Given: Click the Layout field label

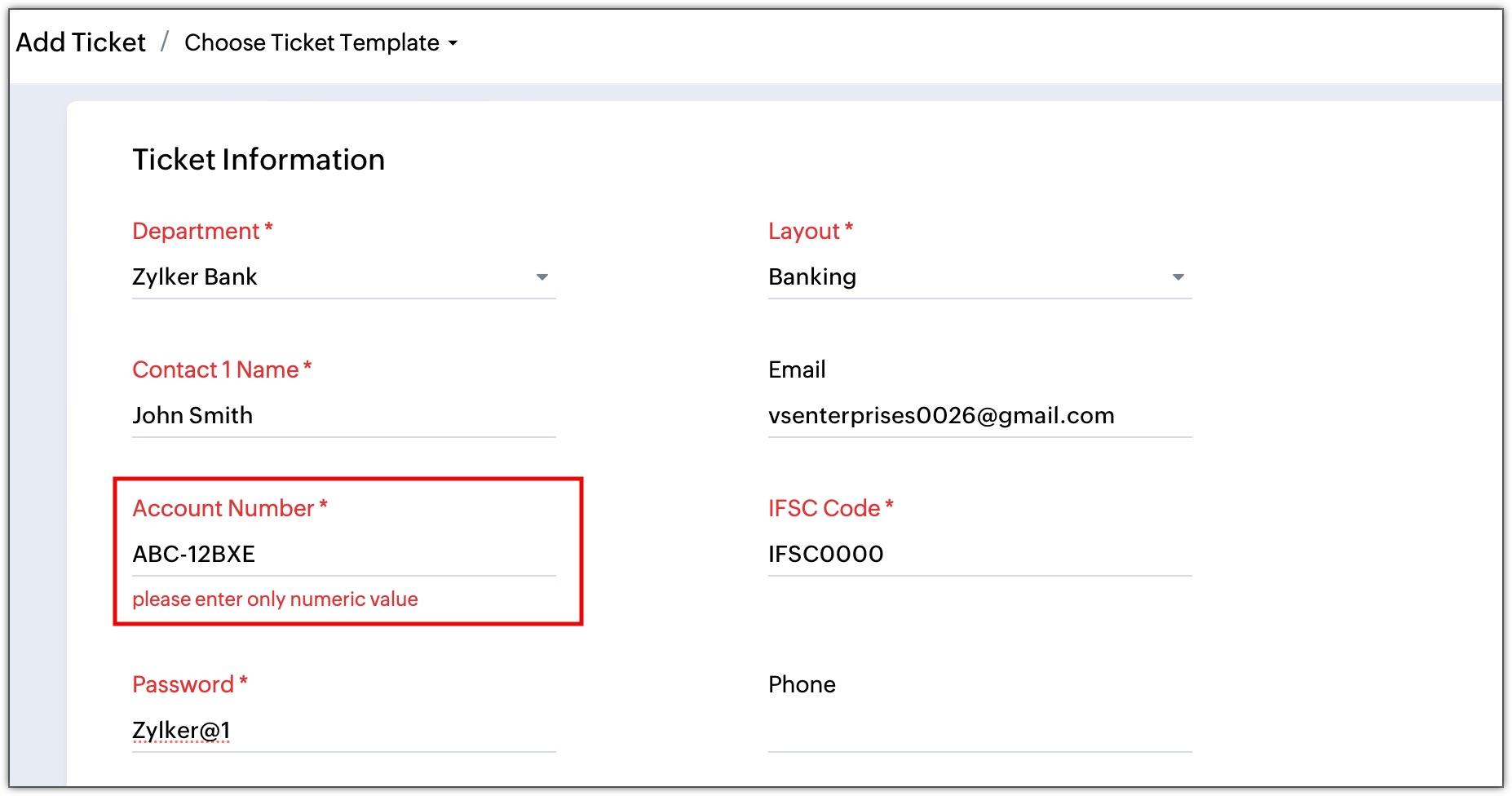Looking at the screenshot, I should 804,232.
